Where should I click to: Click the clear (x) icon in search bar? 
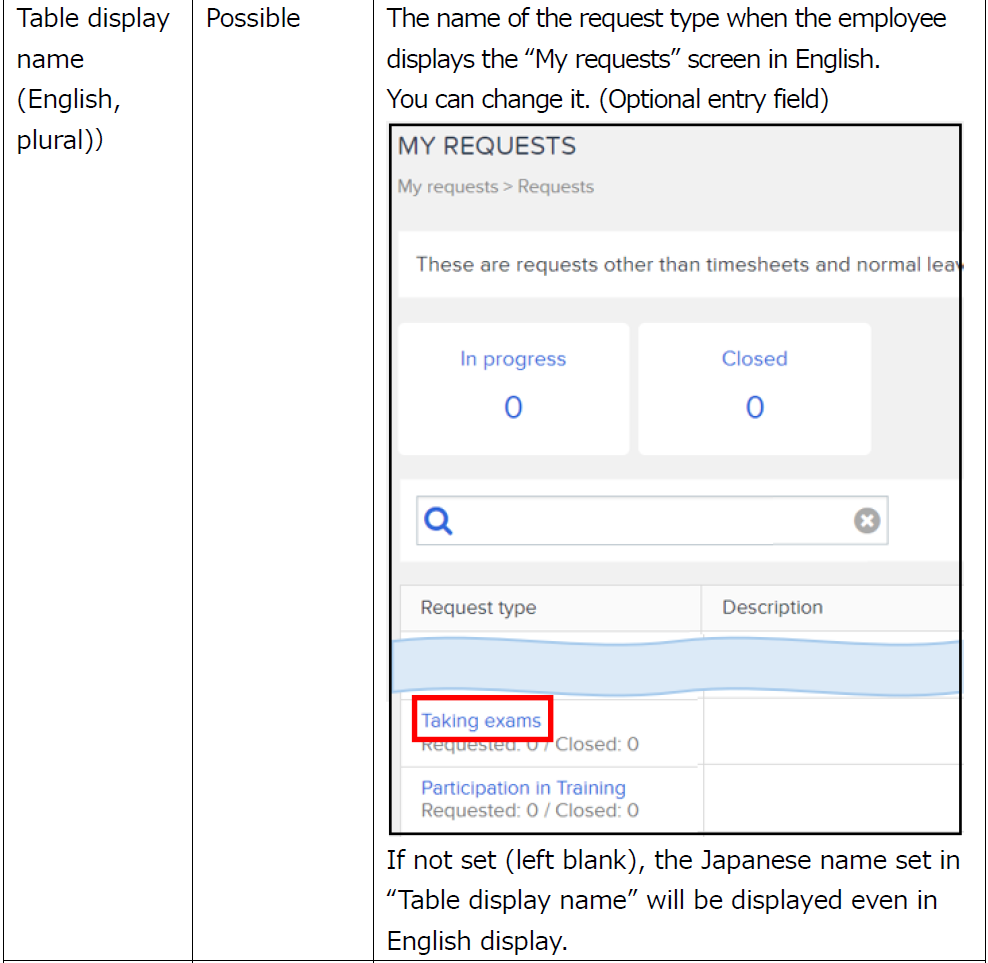point(866,519)
